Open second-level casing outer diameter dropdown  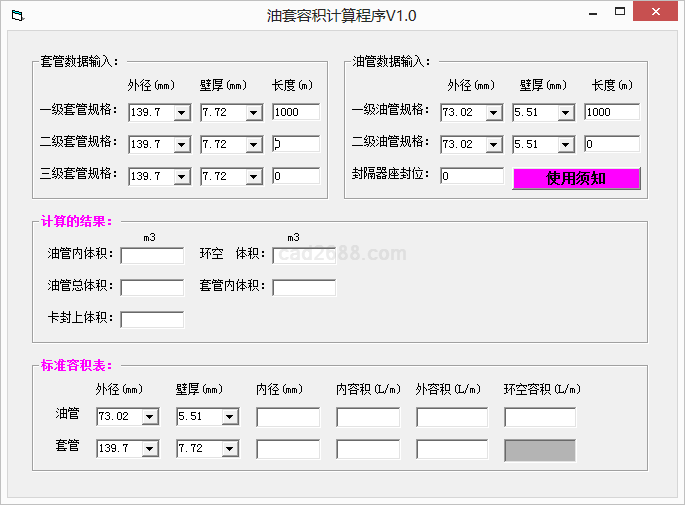[x=181, y=145]
